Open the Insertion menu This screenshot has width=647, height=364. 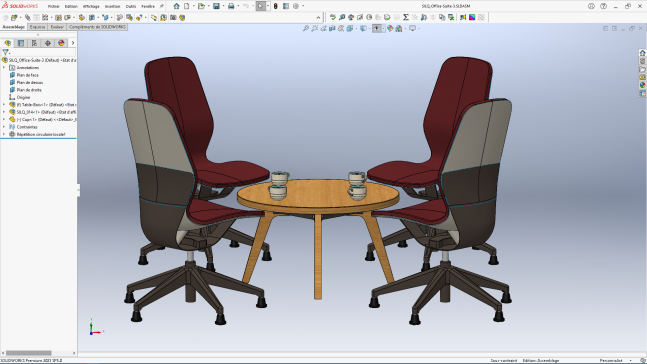(x=112, y=7)
